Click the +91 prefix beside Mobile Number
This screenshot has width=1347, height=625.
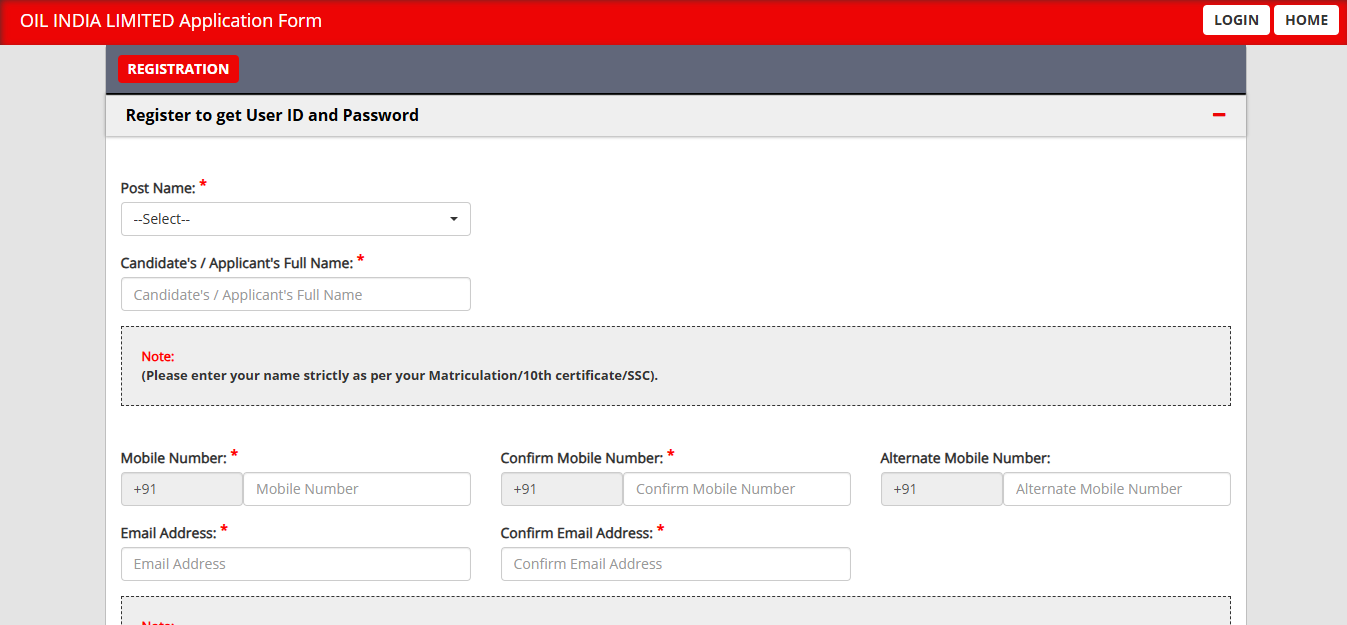coord(181,489)
